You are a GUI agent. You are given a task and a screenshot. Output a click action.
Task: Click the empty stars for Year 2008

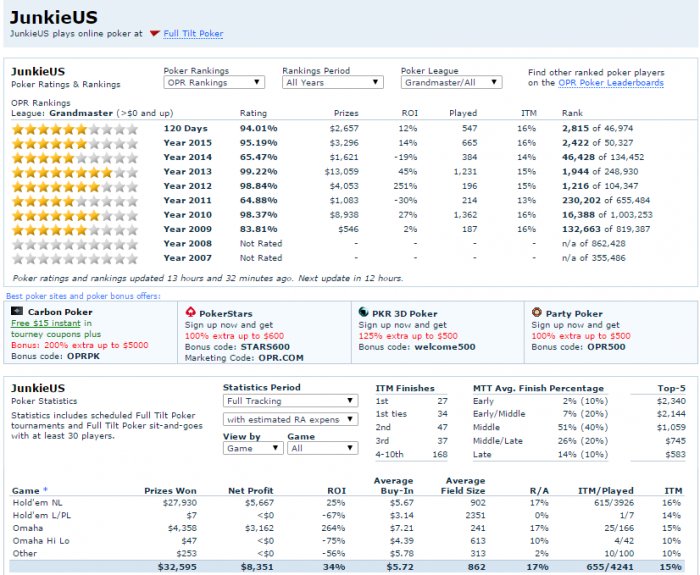point(73,243)
